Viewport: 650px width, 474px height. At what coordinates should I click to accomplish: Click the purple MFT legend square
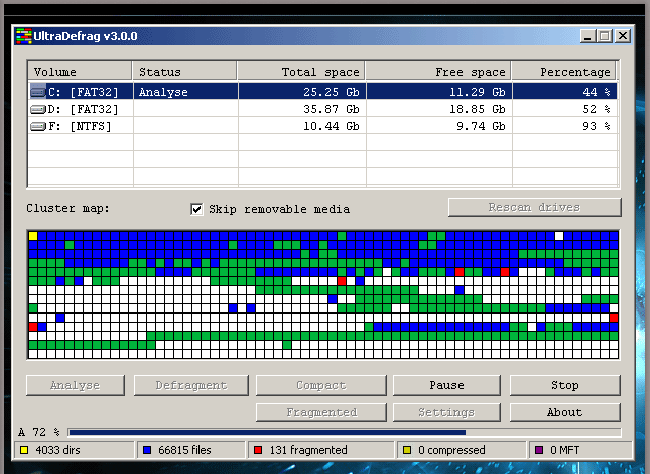coord(539,450)
